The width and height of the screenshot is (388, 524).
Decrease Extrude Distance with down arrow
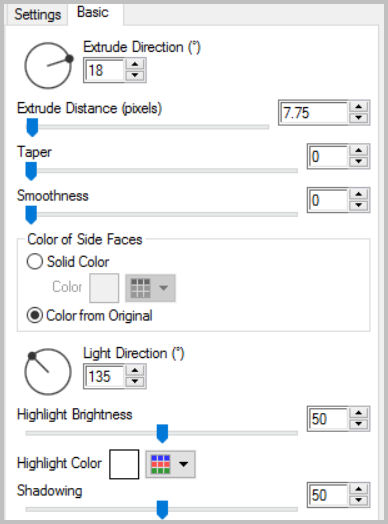359,118
